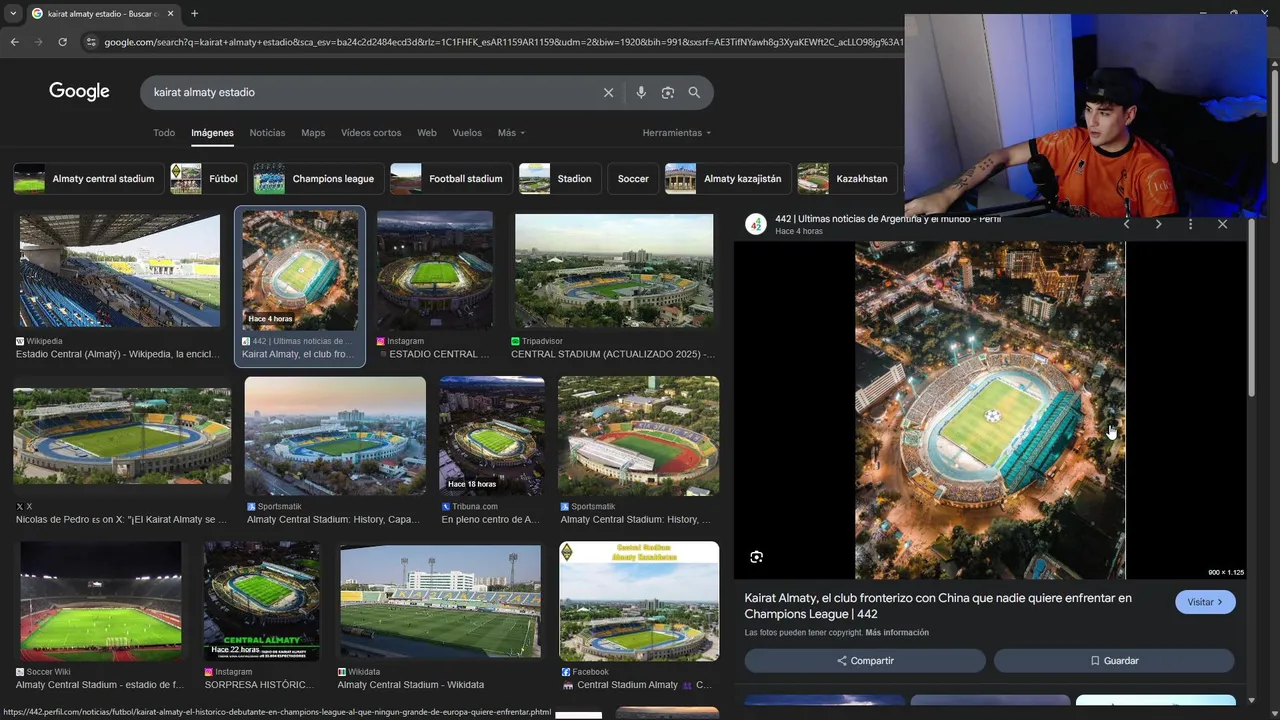The height and width of the screenshot is (720, 1280).
Task: Open the tab search dropdown in Chrome
Action: click(12, 13)
